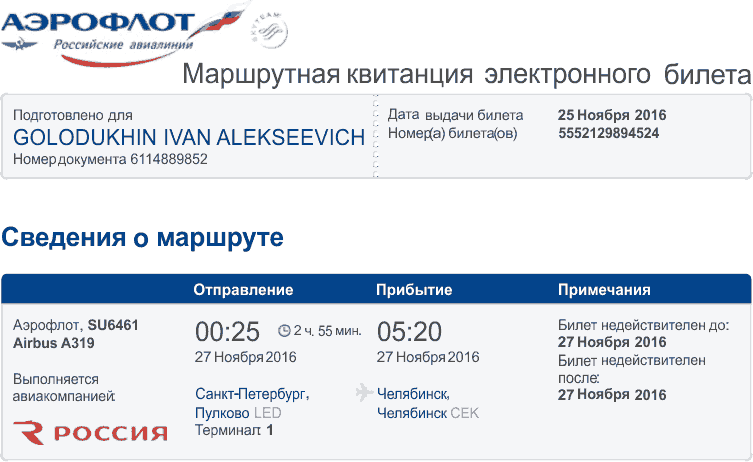Click the departure time 00:25

tap(227, 331)
